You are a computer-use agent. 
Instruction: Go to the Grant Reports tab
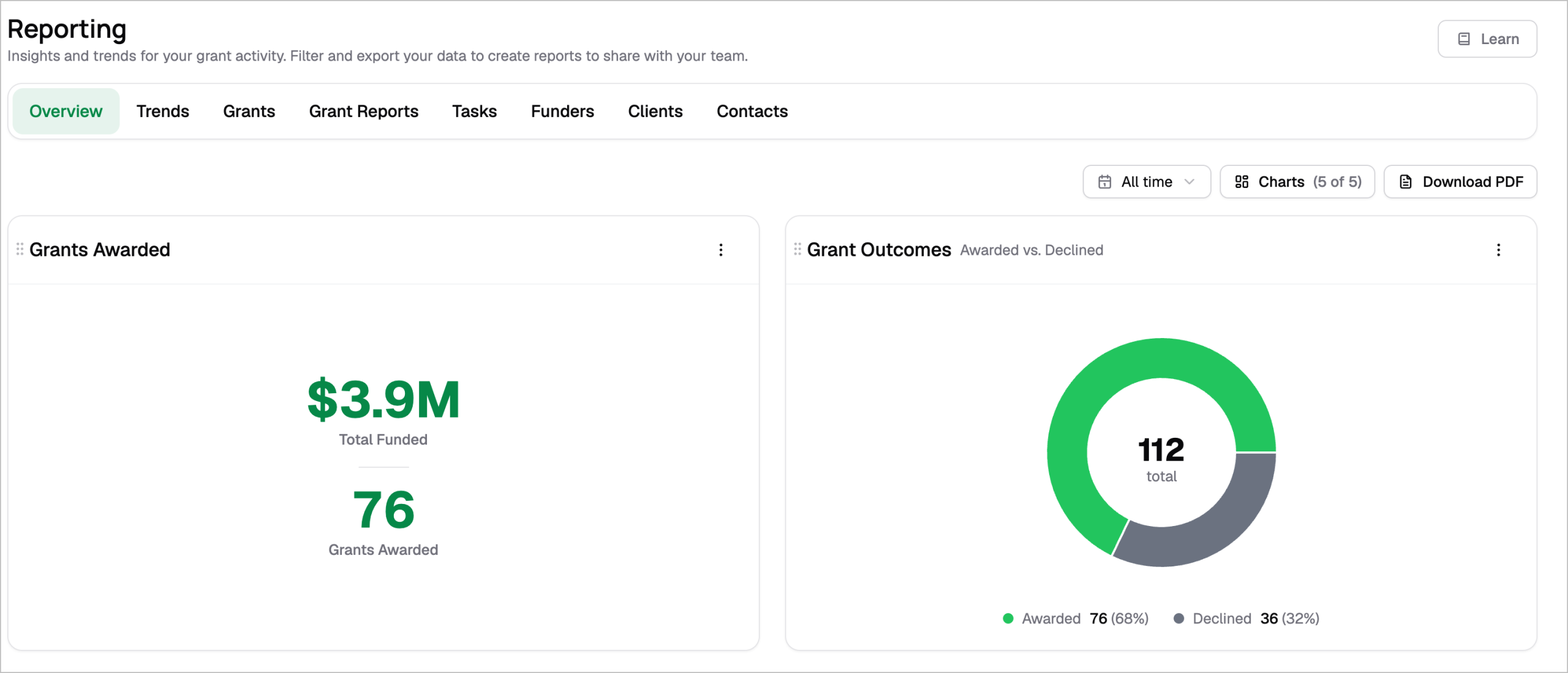pyautogui.click(x=364, y=111)
